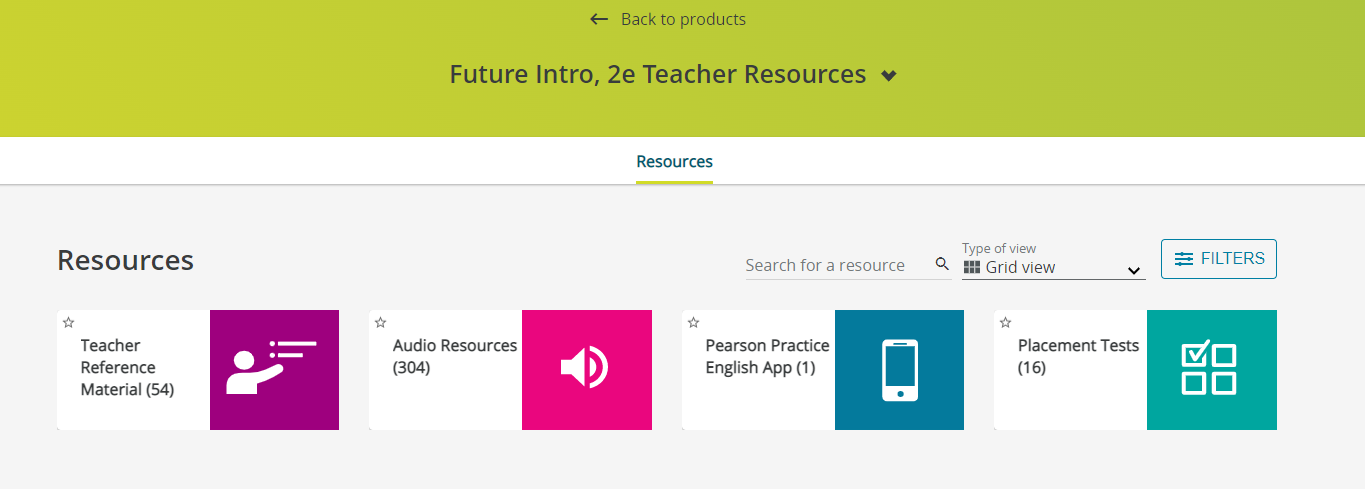Go back via Back to products link

683,19
